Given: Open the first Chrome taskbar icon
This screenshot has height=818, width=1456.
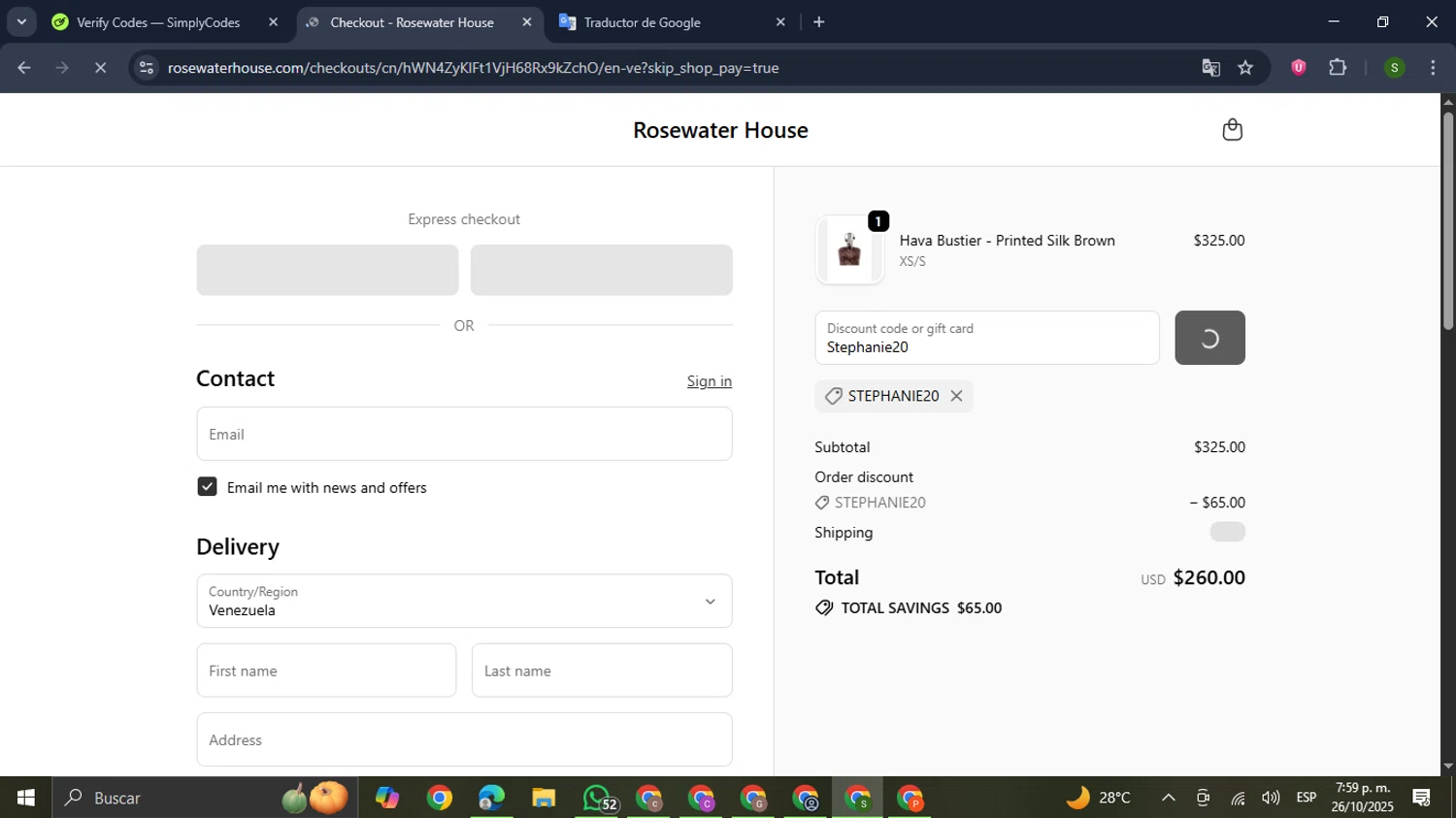Looking at the screenshot, I should click(440, 798).
